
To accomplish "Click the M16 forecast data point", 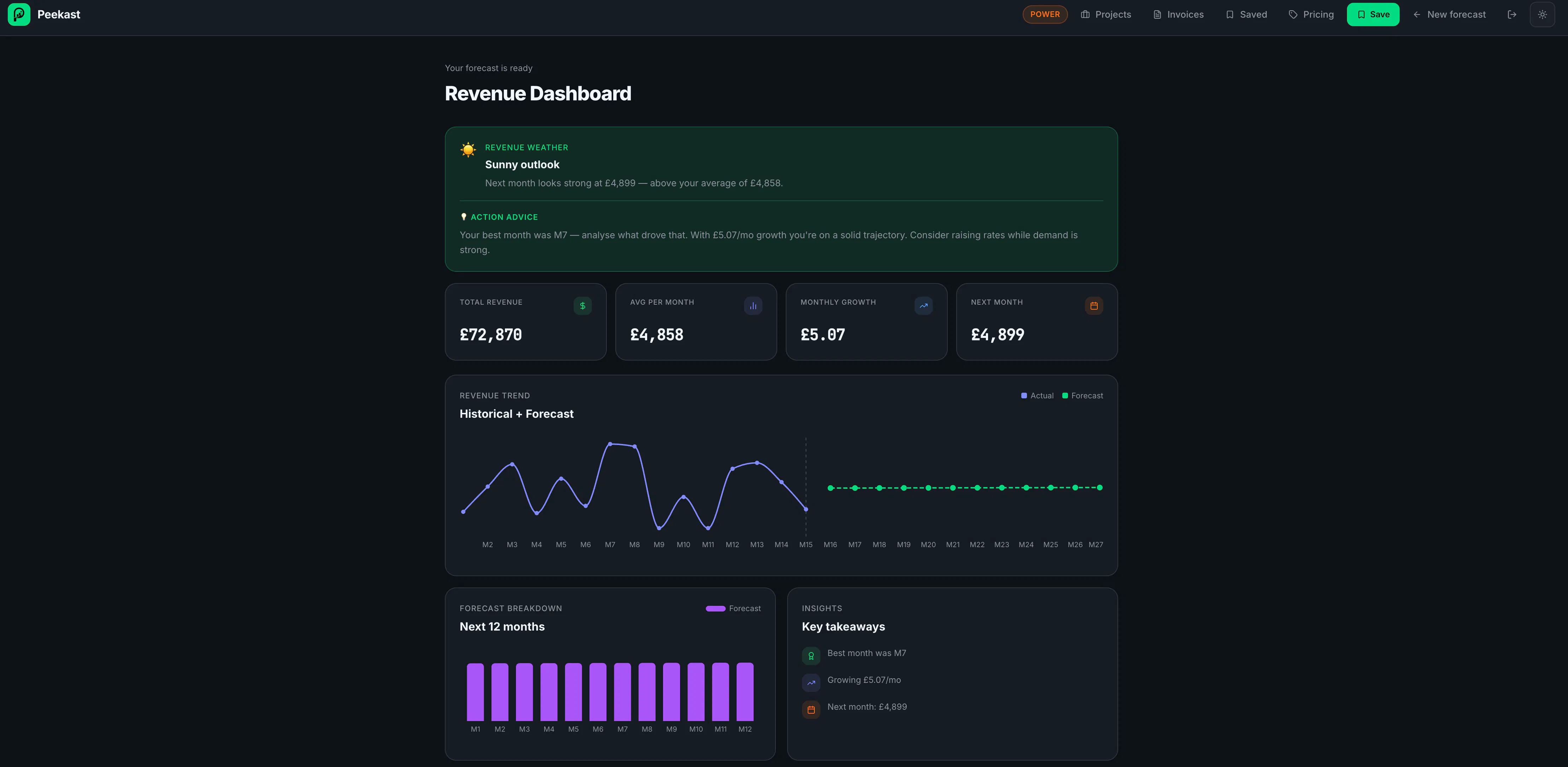I will (830, 488).
